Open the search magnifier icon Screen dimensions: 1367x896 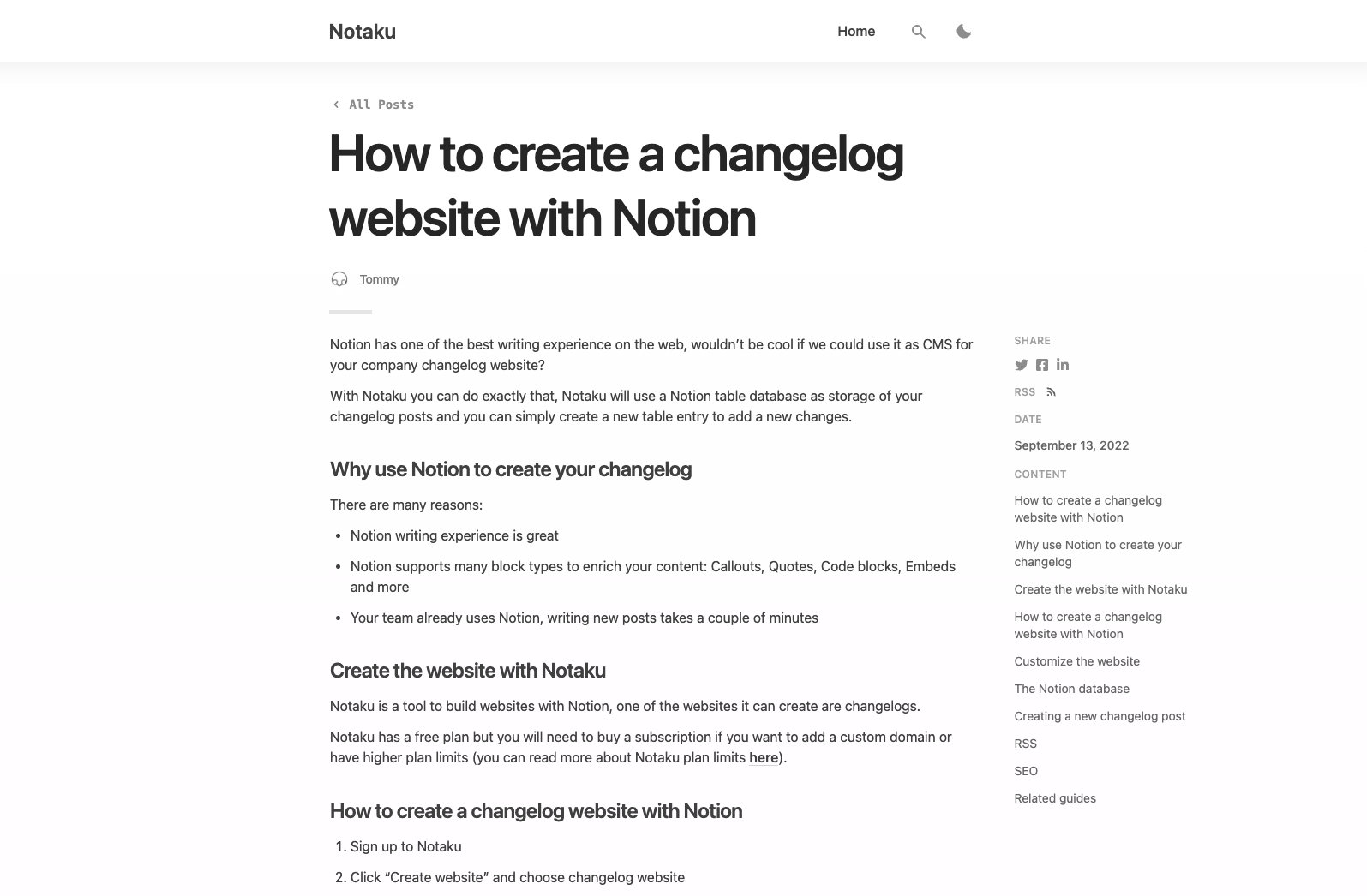tap(918, 32)
